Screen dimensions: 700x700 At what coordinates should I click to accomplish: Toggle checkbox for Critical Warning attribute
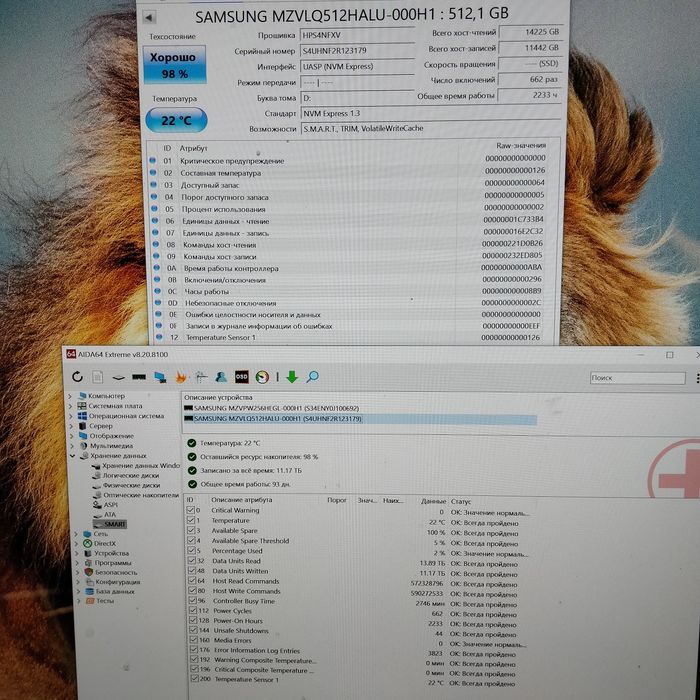[191, 510]
